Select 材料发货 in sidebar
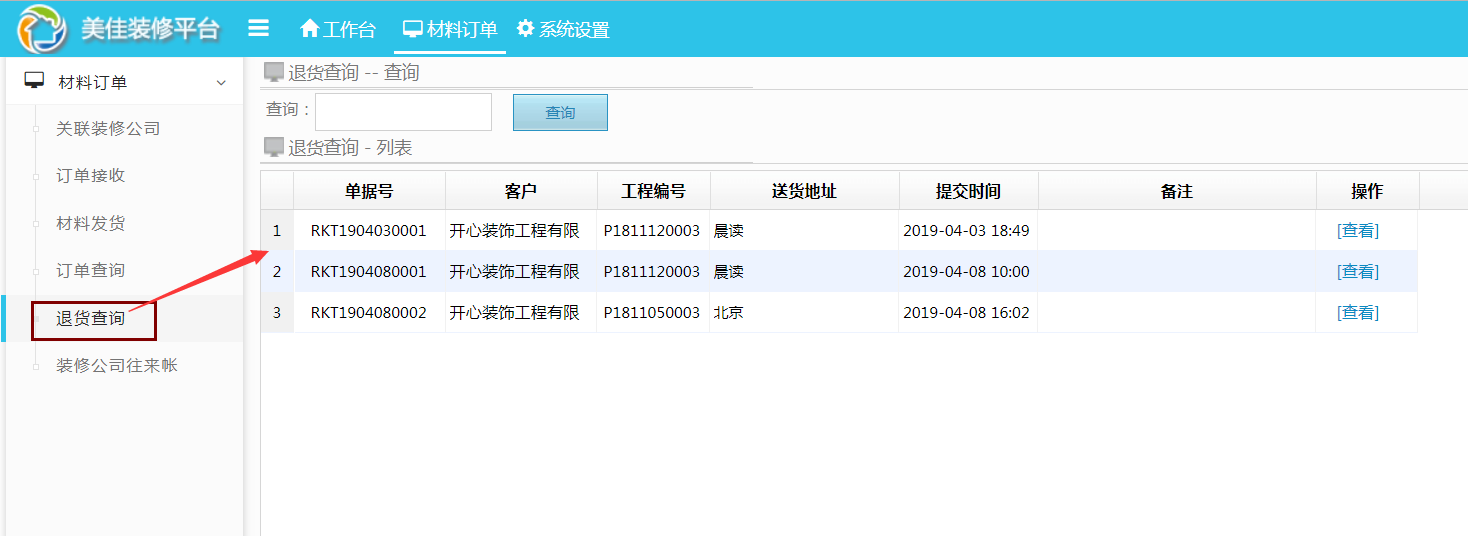This screenshot has width=1468, height=536. point(91,224)
